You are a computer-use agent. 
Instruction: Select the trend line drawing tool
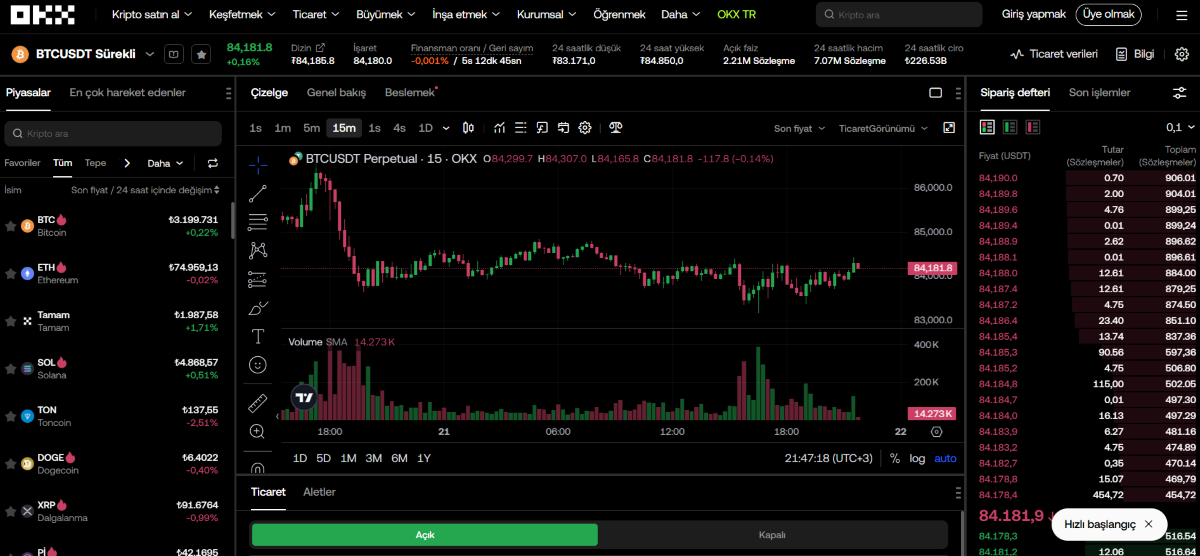[x=257, y=193]
